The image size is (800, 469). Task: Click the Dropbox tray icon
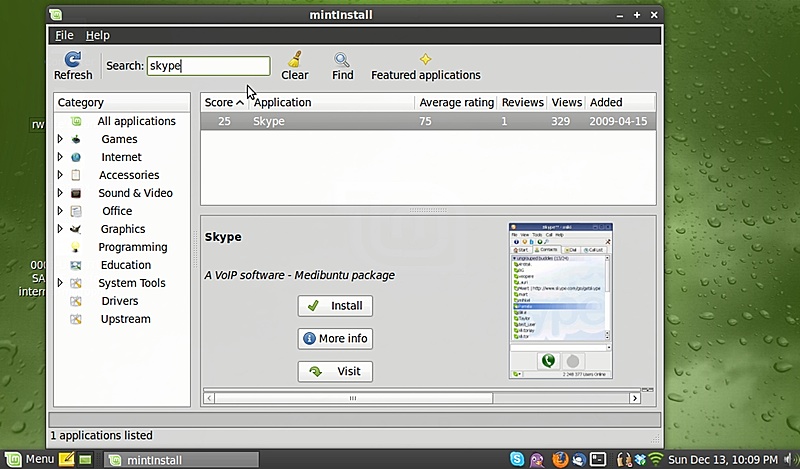pyautogui.click(x=640, y=459)
